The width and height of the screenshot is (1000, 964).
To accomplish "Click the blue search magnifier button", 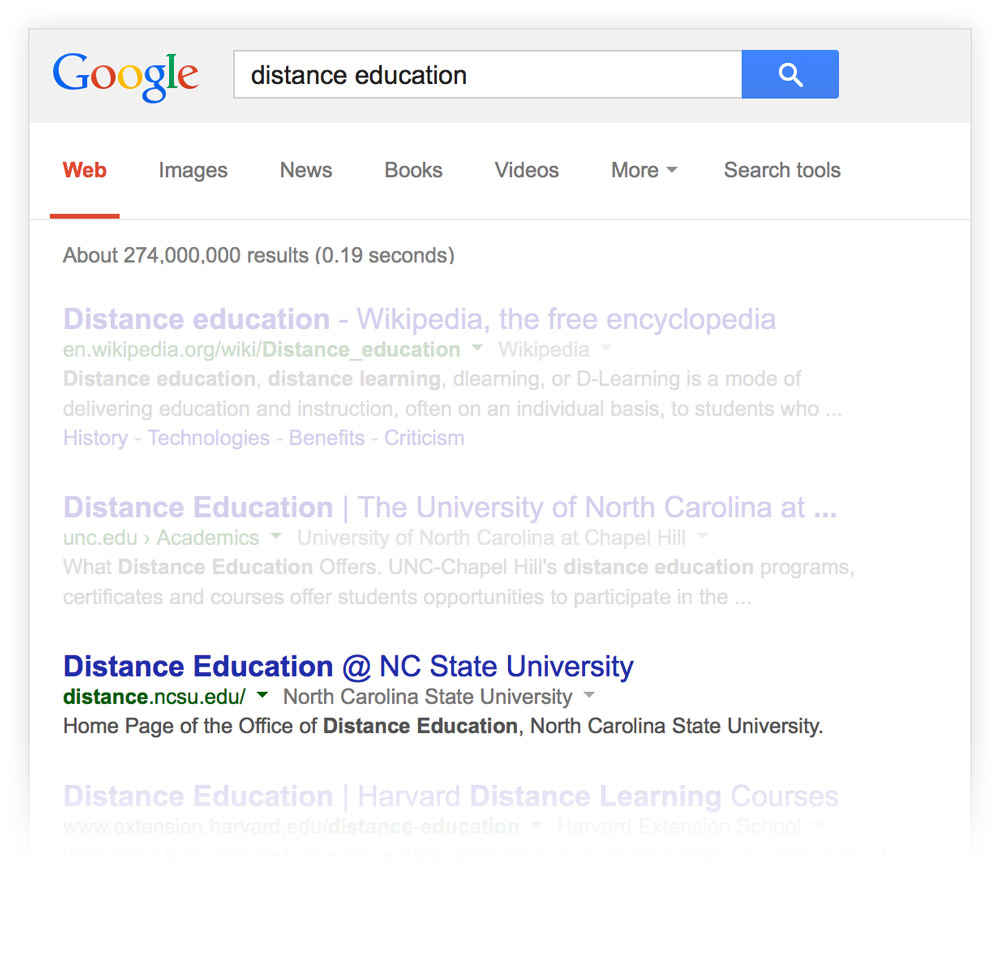I will (790, 75).
